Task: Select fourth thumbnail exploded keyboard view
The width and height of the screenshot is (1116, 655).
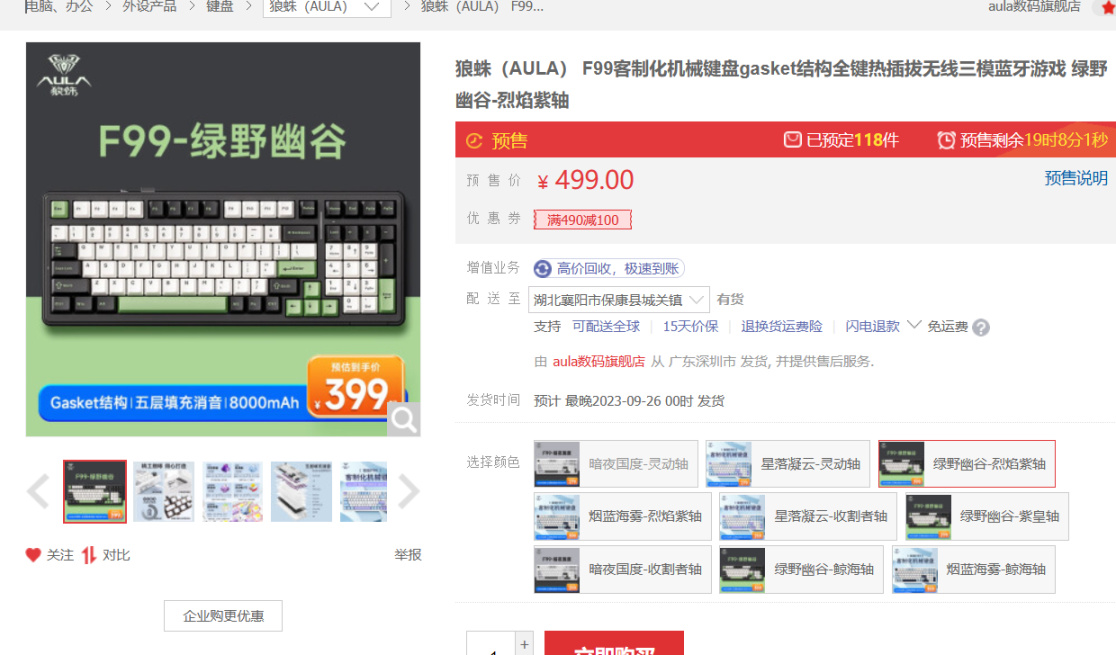Action: pos(301,491)
